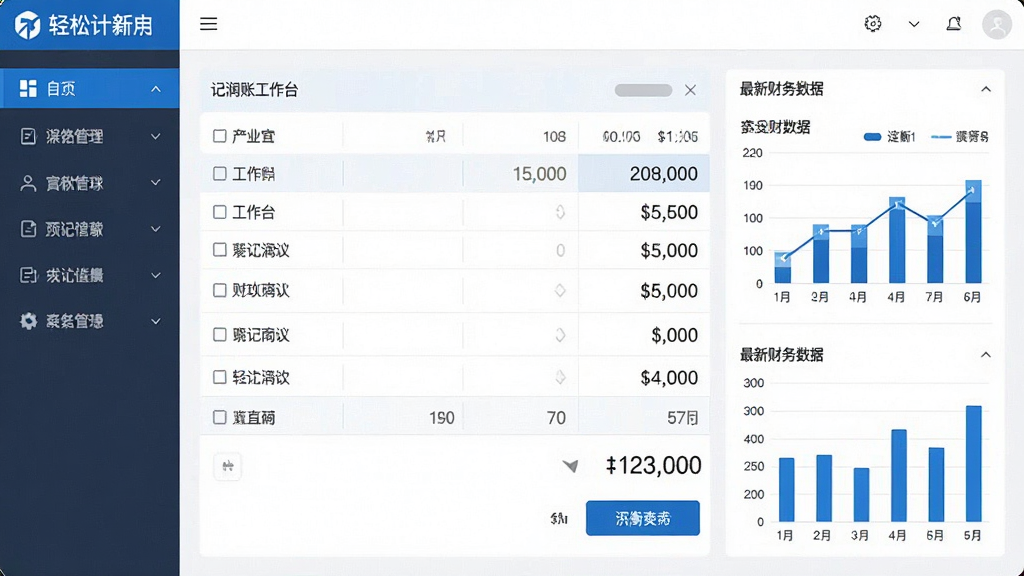1024x576 pixels.
Task: Open the settings gear in the top bar
Action: coord(872,24)
